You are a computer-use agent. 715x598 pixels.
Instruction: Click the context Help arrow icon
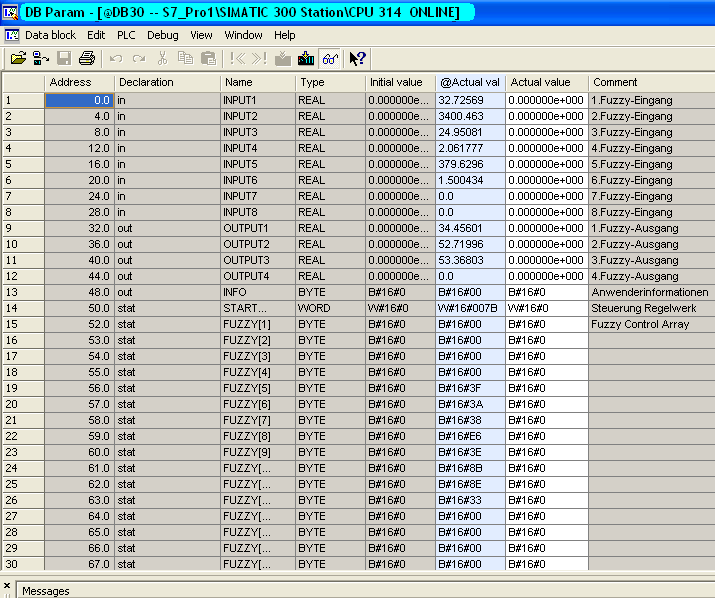click(358, 58)
